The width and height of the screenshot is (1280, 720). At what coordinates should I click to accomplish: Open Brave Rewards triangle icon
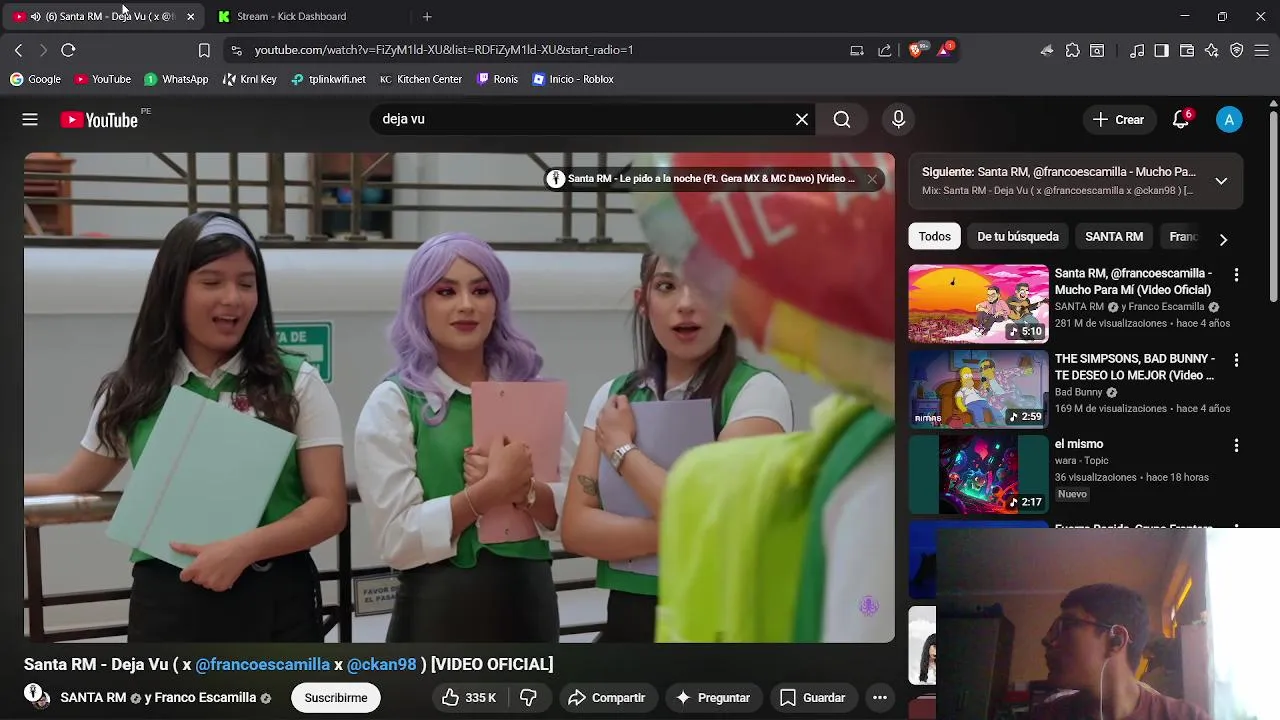945,49
